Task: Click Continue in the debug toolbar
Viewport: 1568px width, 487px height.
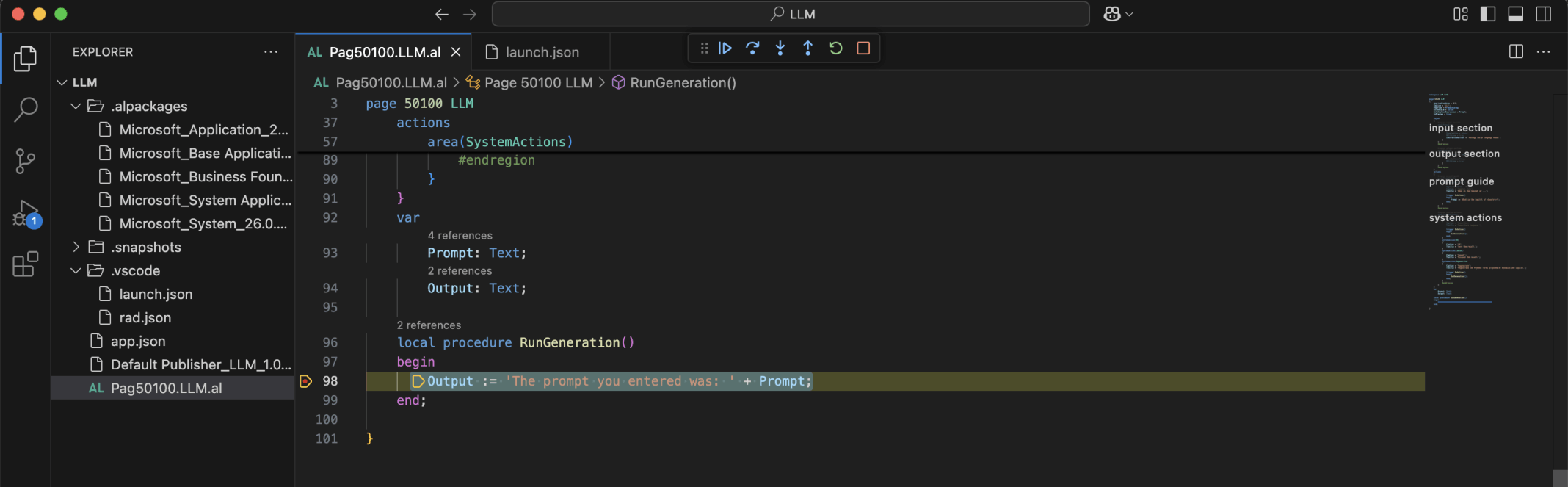Action: [725, 48]
